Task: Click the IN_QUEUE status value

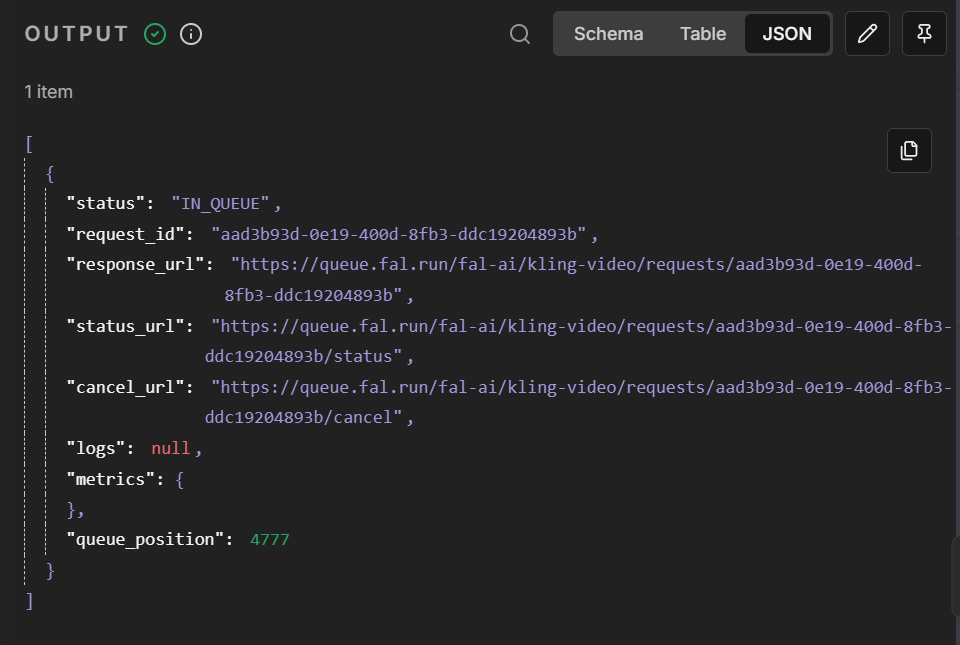Action: (x=226, y=204)
